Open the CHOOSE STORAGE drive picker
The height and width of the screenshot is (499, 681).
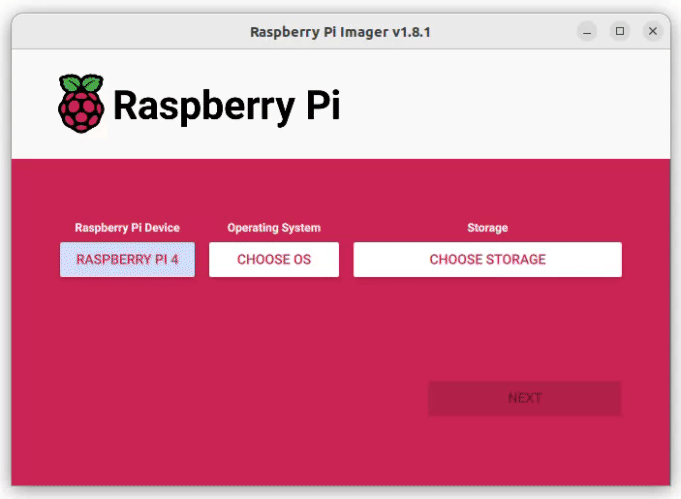(487, 259)
